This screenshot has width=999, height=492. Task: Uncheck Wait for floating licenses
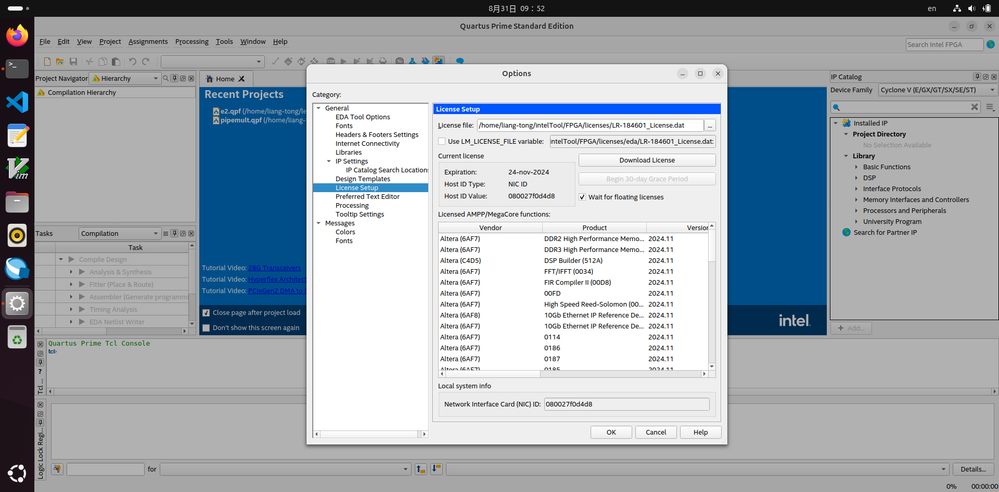(x=583, y=197)
